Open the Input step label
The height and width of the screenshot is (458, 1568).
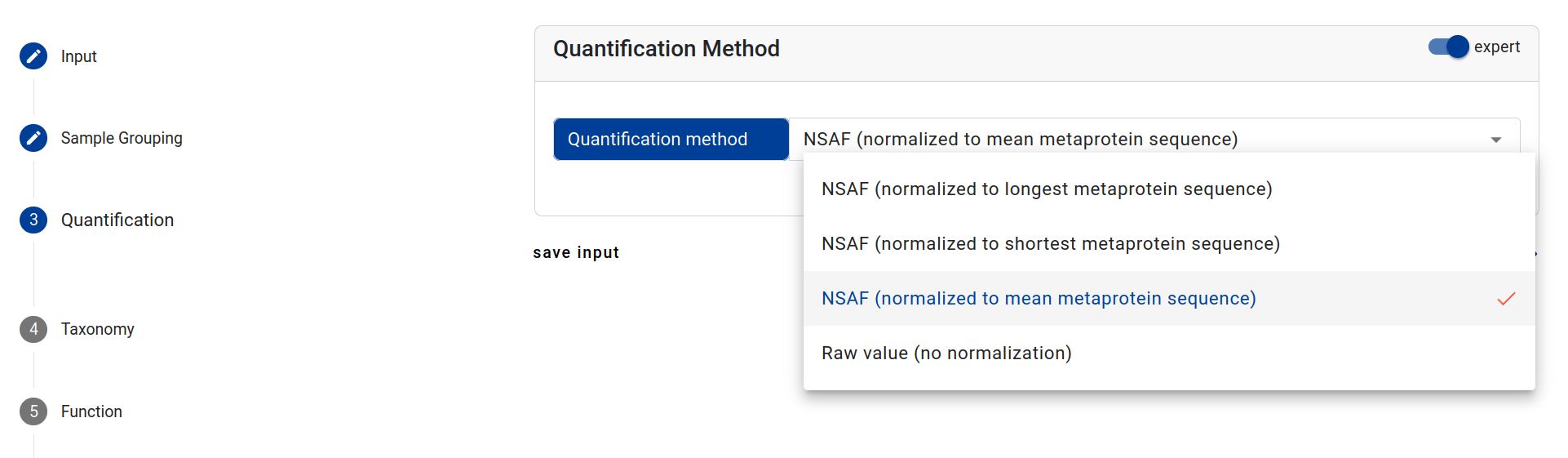tap(78, 56)
